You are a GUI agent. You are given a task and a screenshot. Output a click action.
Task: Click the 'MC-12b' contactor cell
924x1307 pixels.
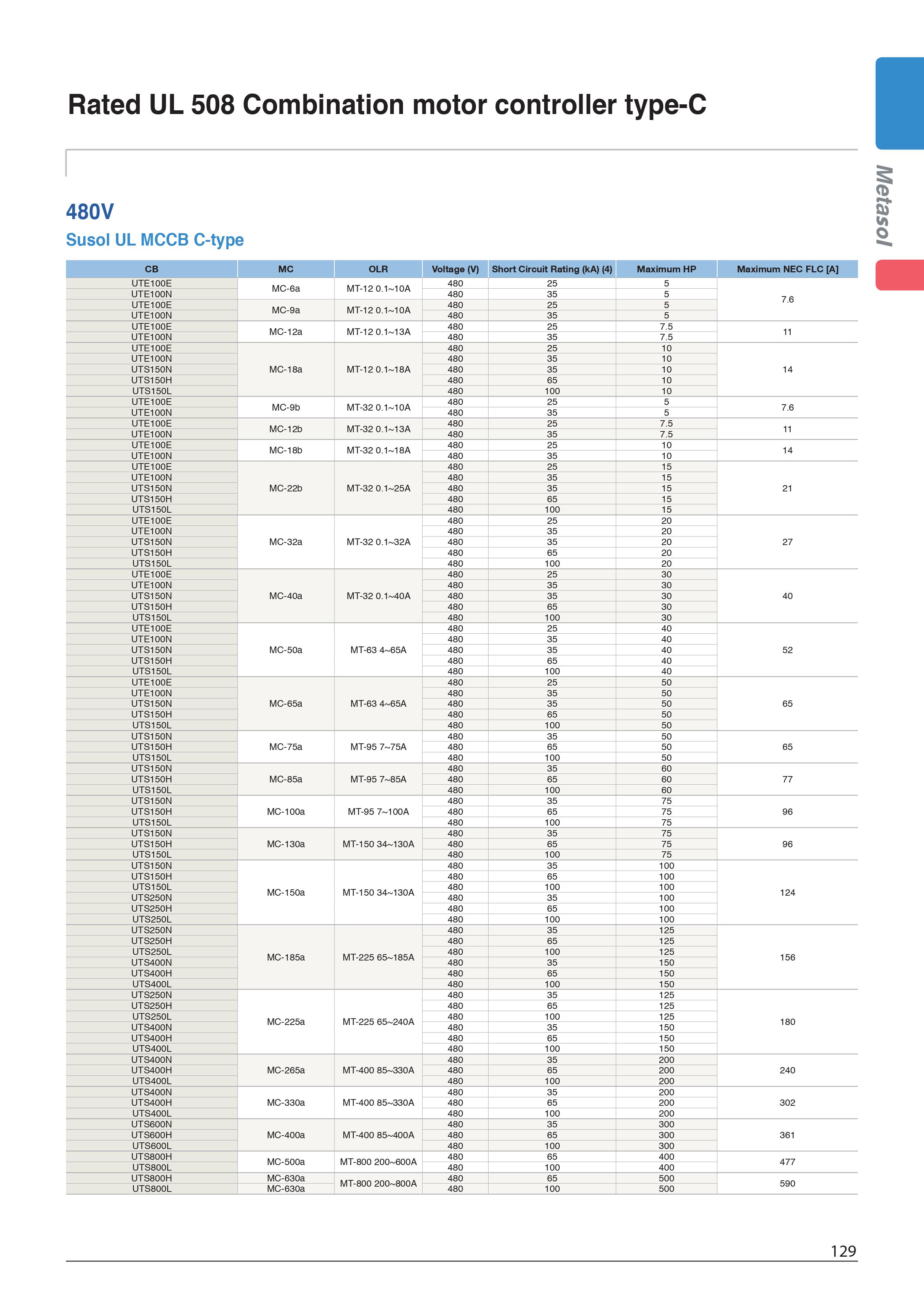coord(286,429)
